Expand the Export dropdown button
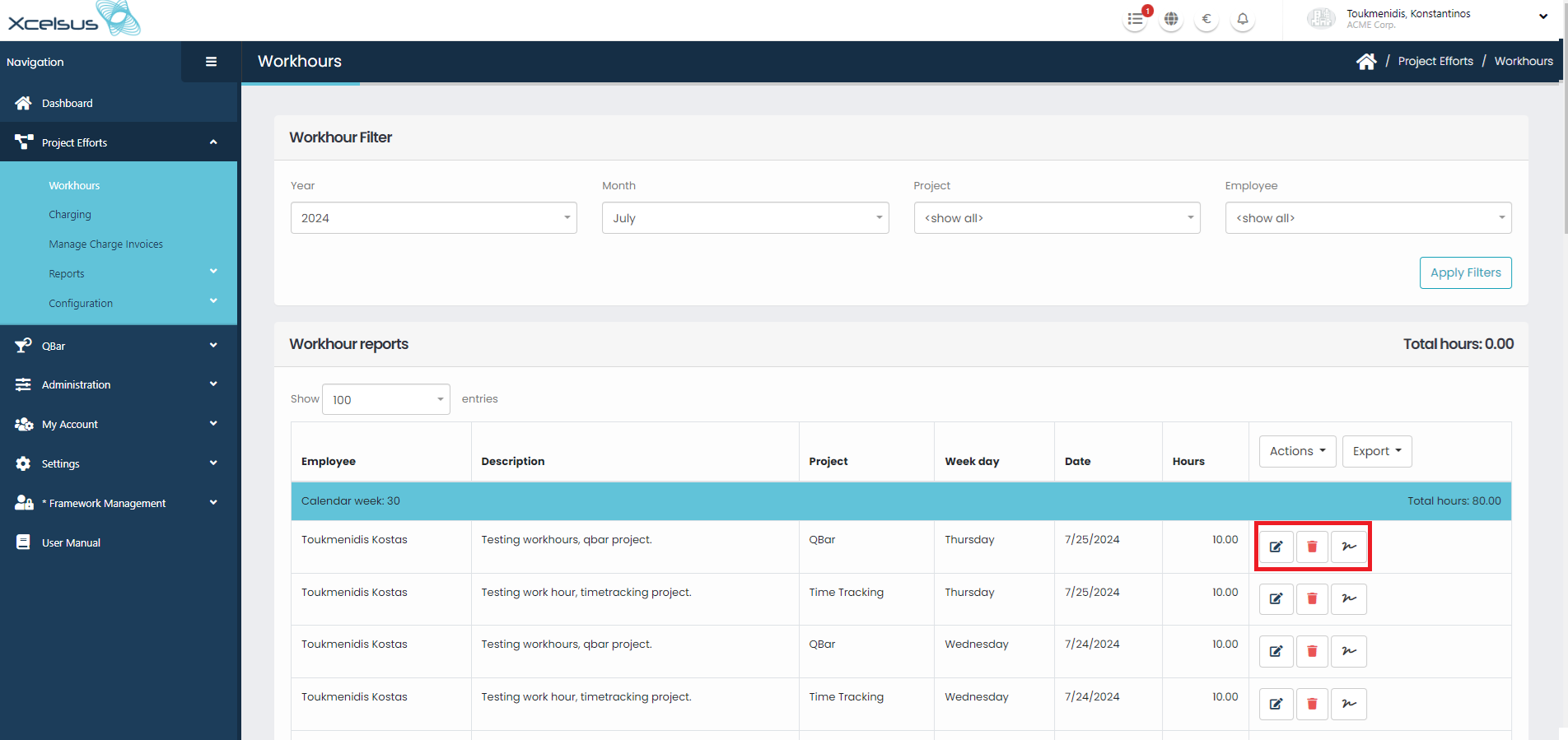The height and width of the screenshot is (740, 1568). pos(1376,451)
